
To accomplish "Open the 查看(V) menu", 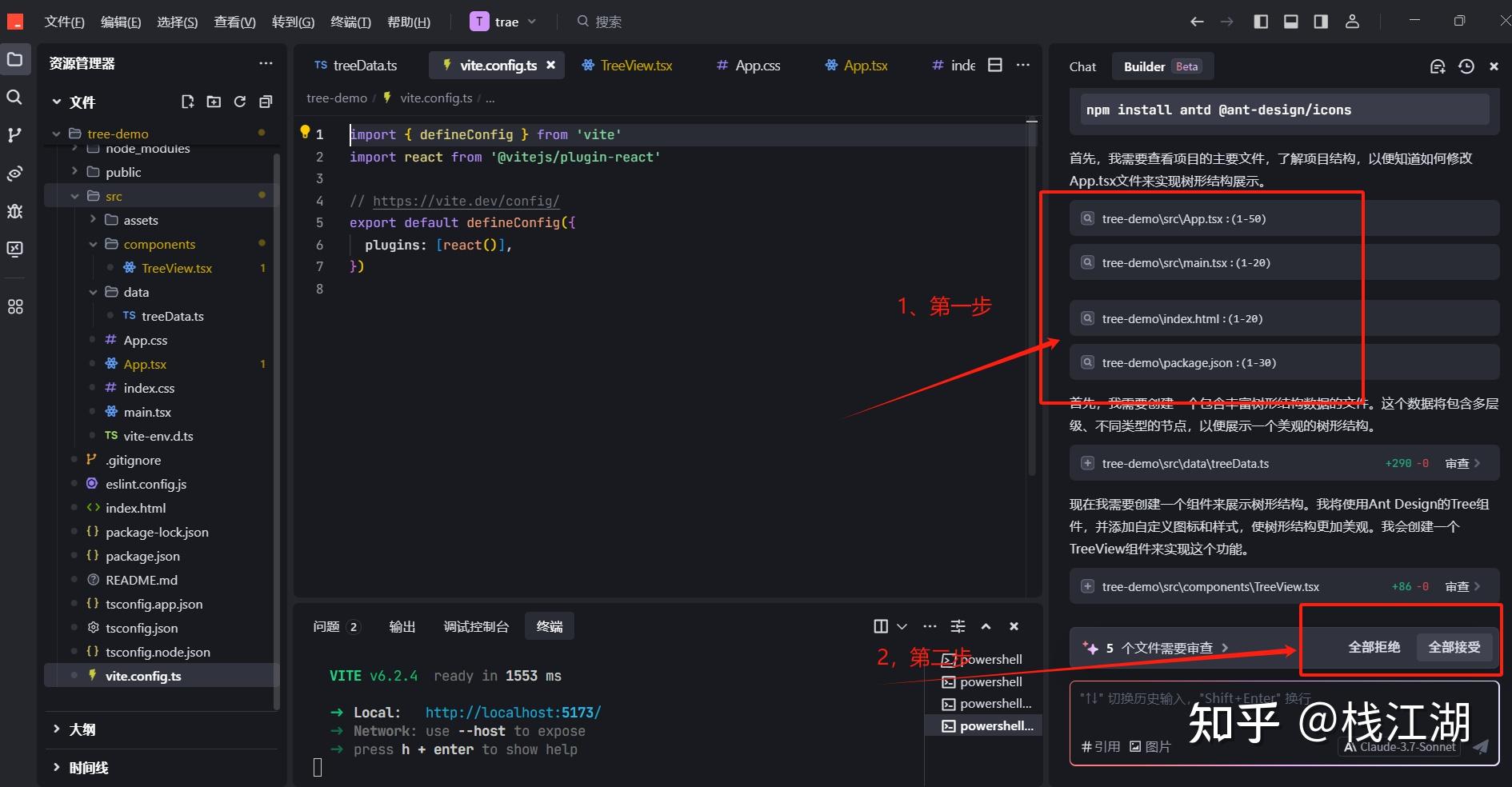I will [234, 22].
